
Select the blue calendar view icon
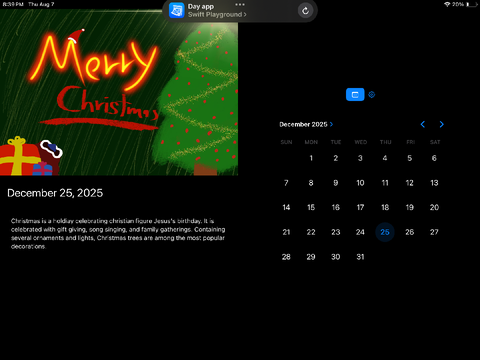coord(355,95)
